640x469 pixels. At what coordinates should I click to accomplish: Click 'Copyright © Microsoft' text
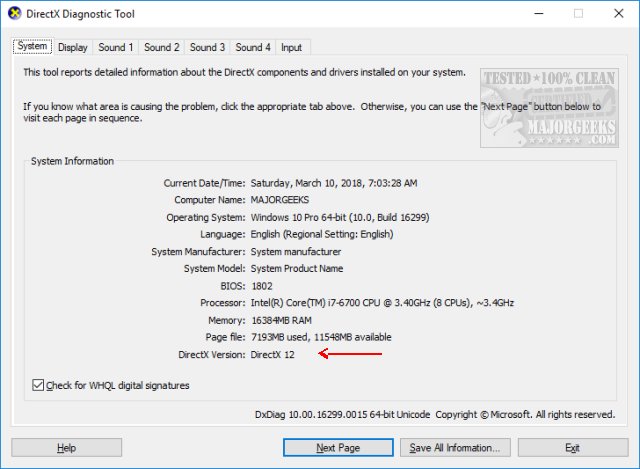click(483, 414)
